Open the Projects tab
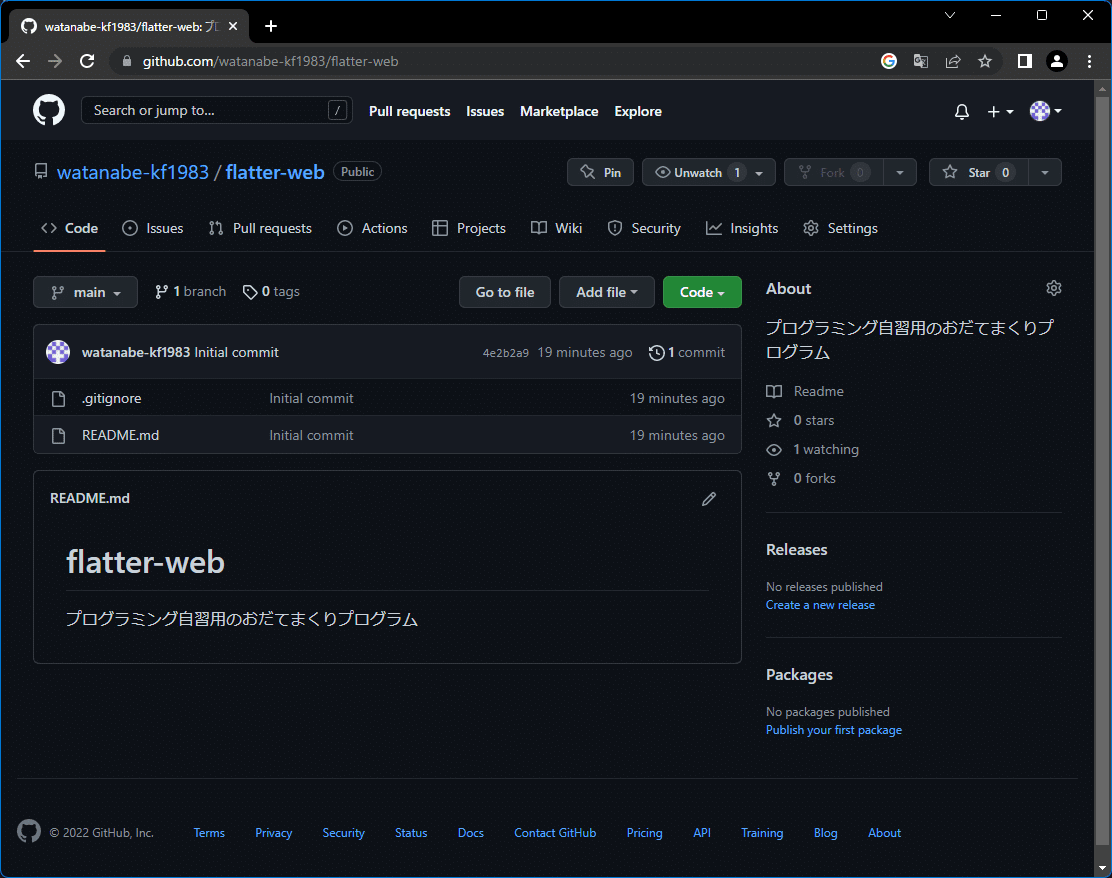 pyautogui.click(x=469, y=228)
